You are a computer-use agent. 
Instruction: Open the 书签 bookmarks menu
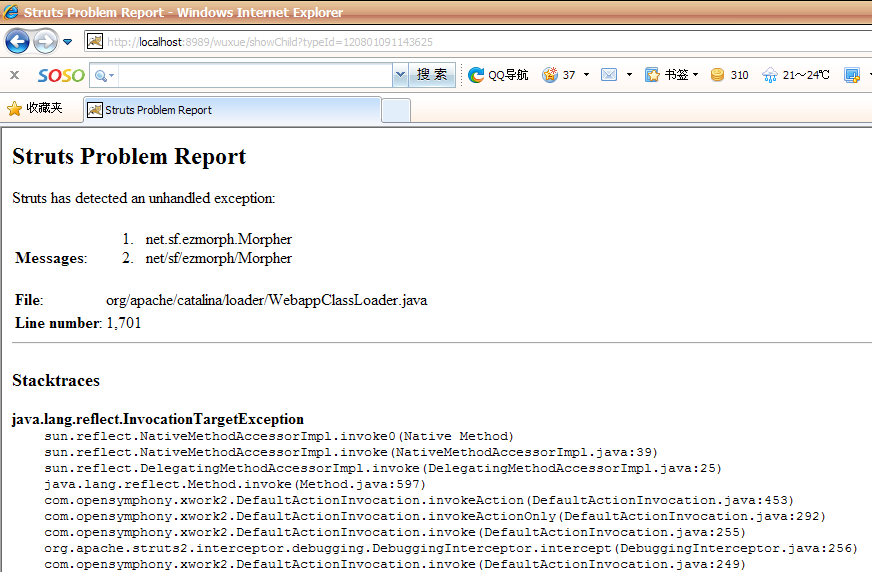pos(671,75)
